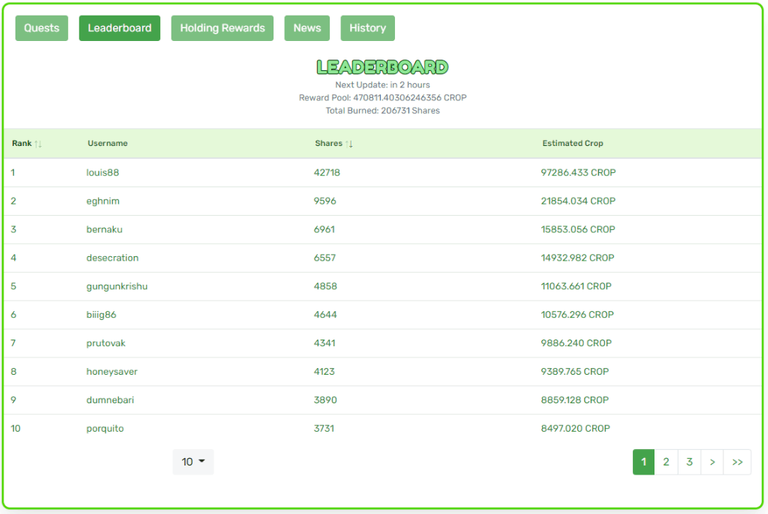Select username porquito
Screen dimensions: 768x514
point(105,428)
